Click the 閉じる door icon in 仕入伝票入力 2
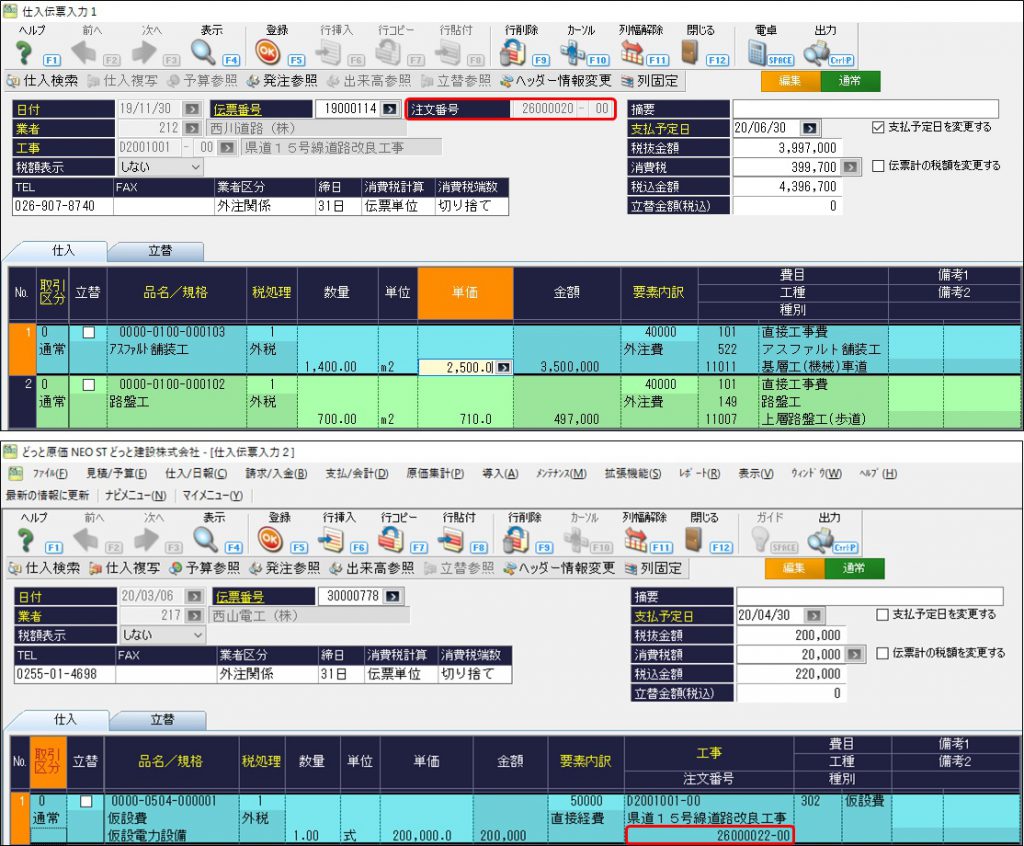 coord(693,540)
